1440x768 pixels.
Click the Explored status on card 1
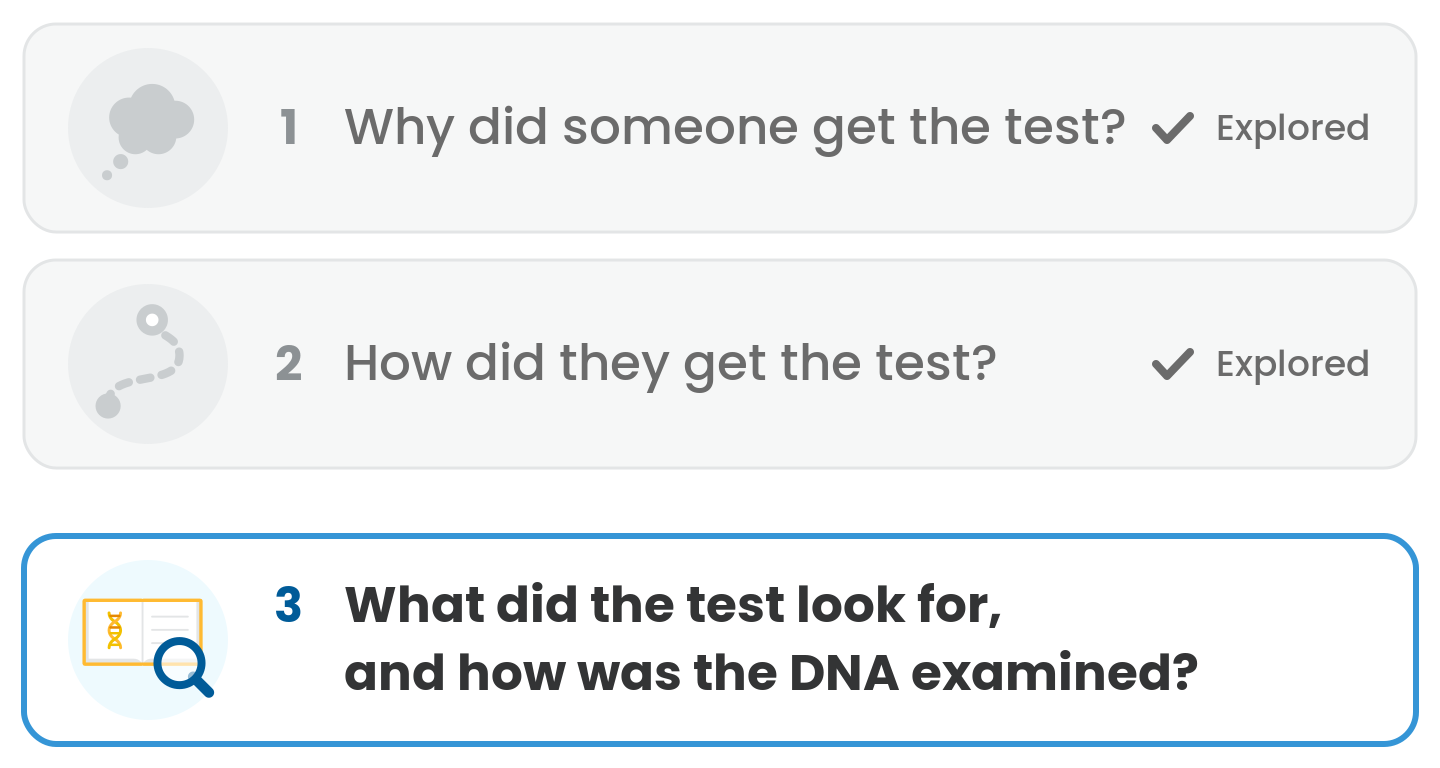click(x=1292, y=128)
